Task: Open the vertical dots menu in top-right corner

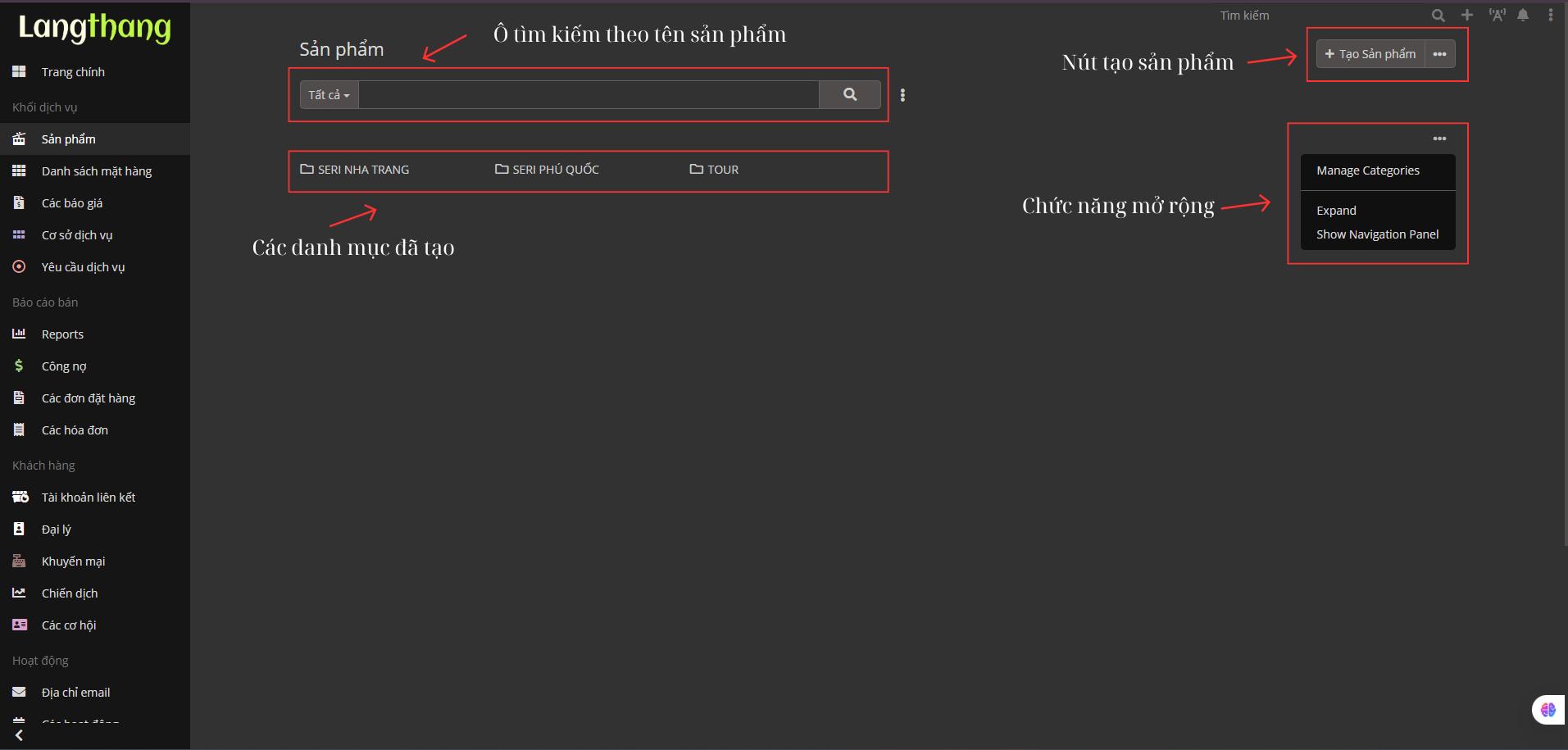Action: (1550, 16)
